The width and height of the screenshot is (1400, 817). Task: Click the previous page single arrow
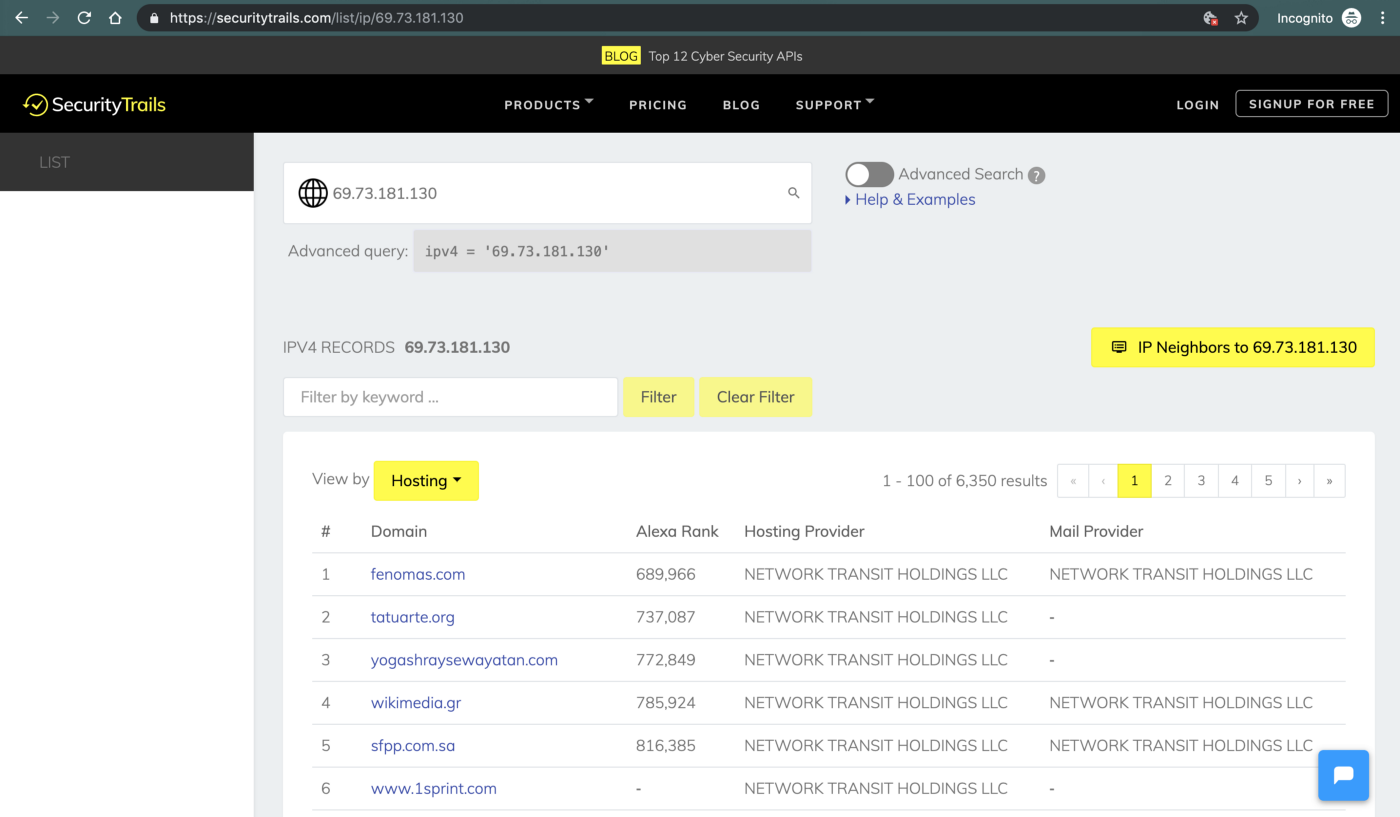(1103, 481)
